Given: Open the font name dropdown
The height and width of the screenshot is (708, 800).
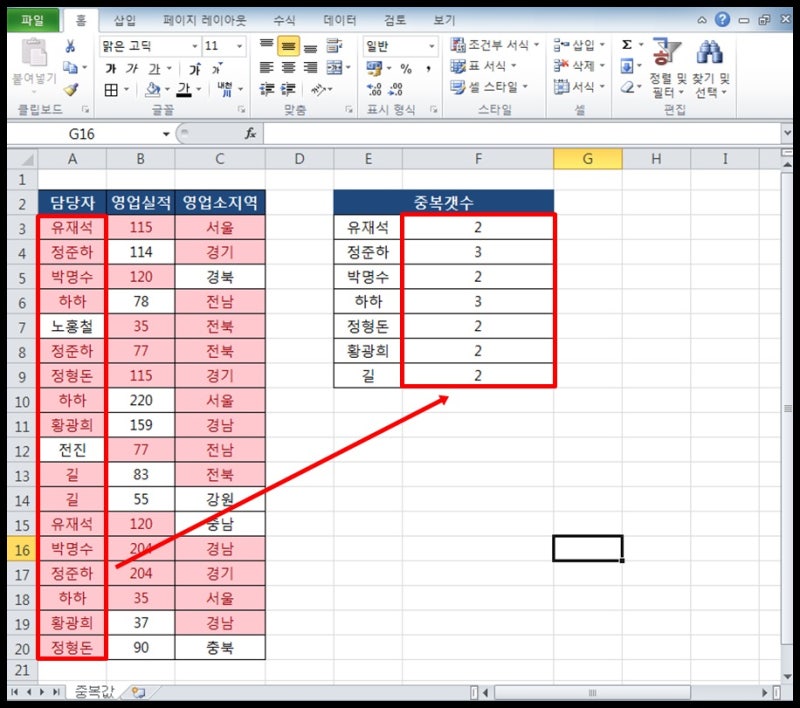Looking at the screenshot, I should [194, 46].
